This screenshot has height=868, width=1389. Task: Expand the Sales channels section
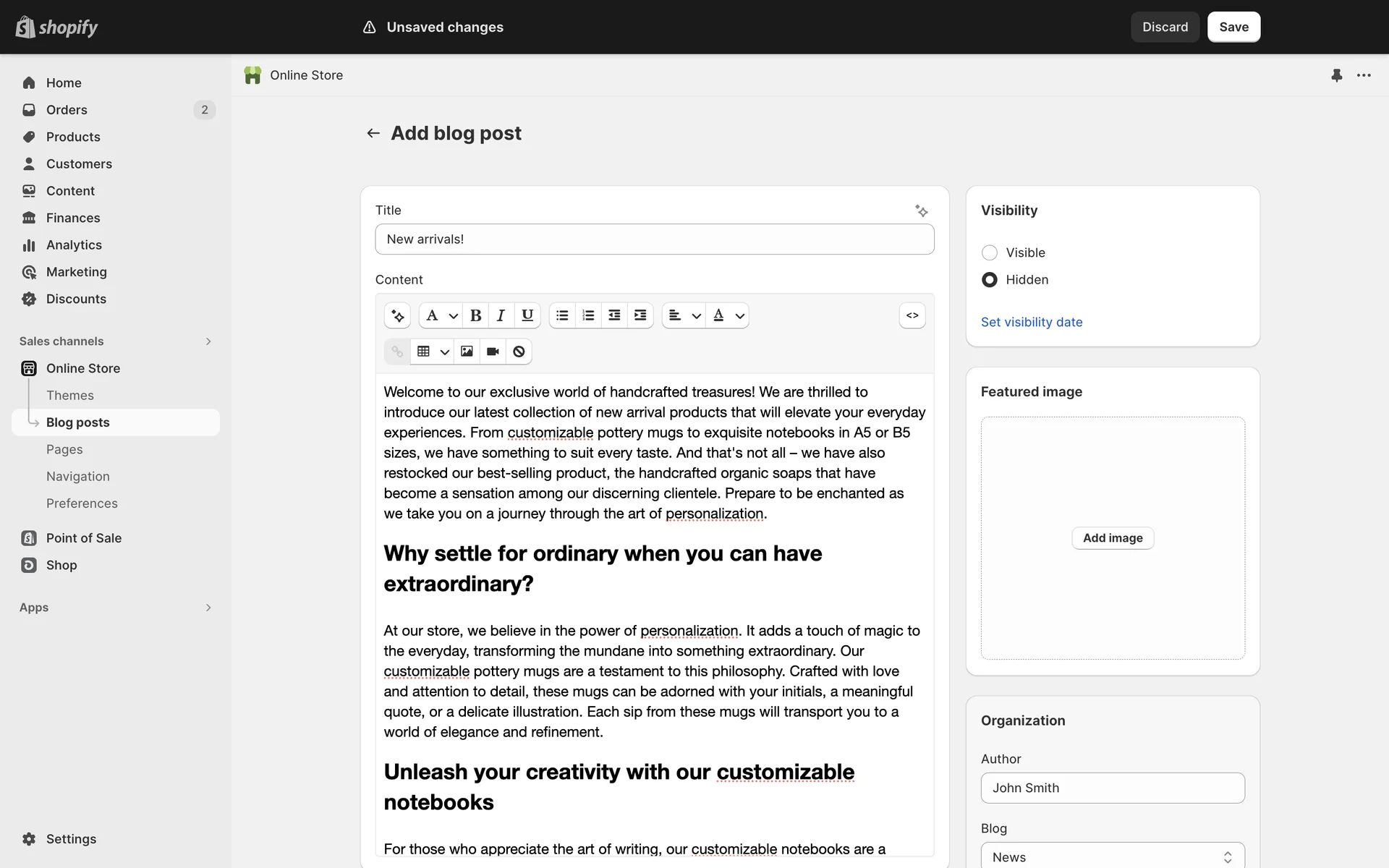pos(208,341)
